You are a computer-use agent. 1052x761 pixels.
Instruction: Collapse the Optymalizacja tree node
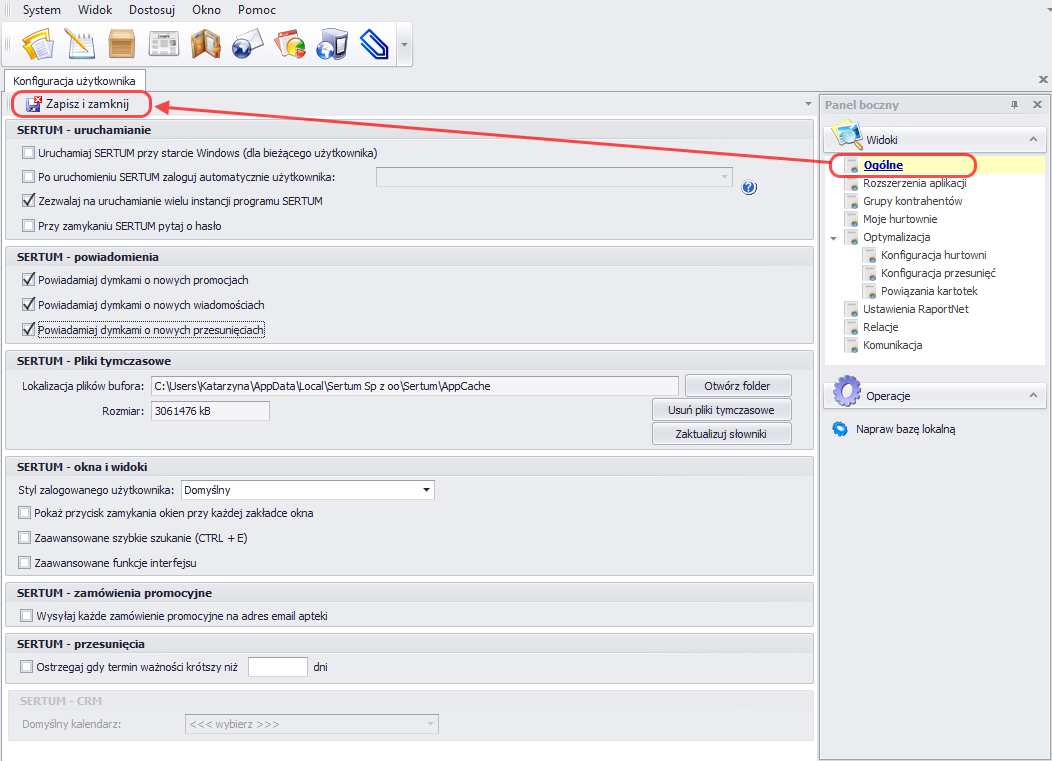[834, 238]
